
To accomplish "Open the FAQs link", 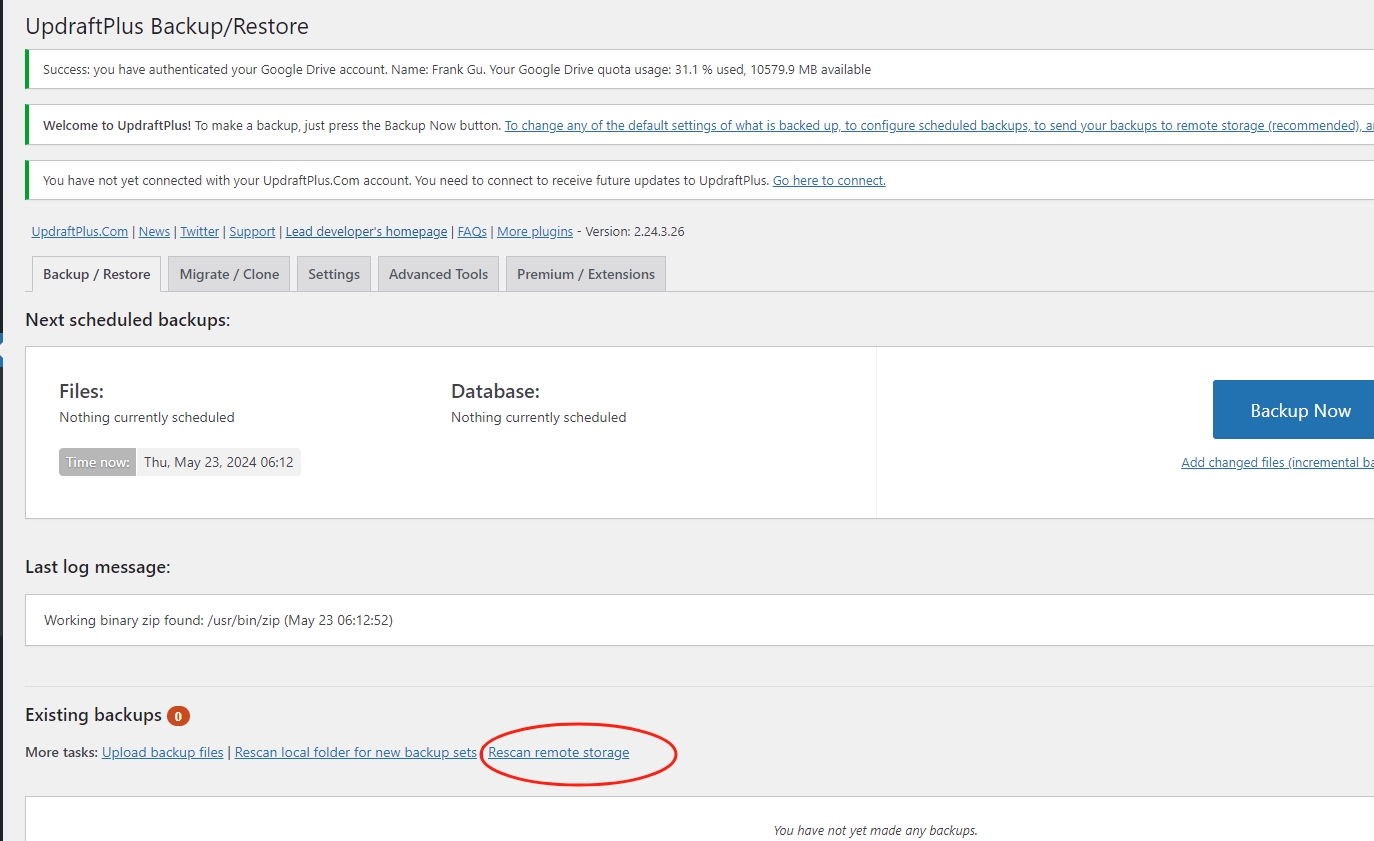I will (472, 231).
